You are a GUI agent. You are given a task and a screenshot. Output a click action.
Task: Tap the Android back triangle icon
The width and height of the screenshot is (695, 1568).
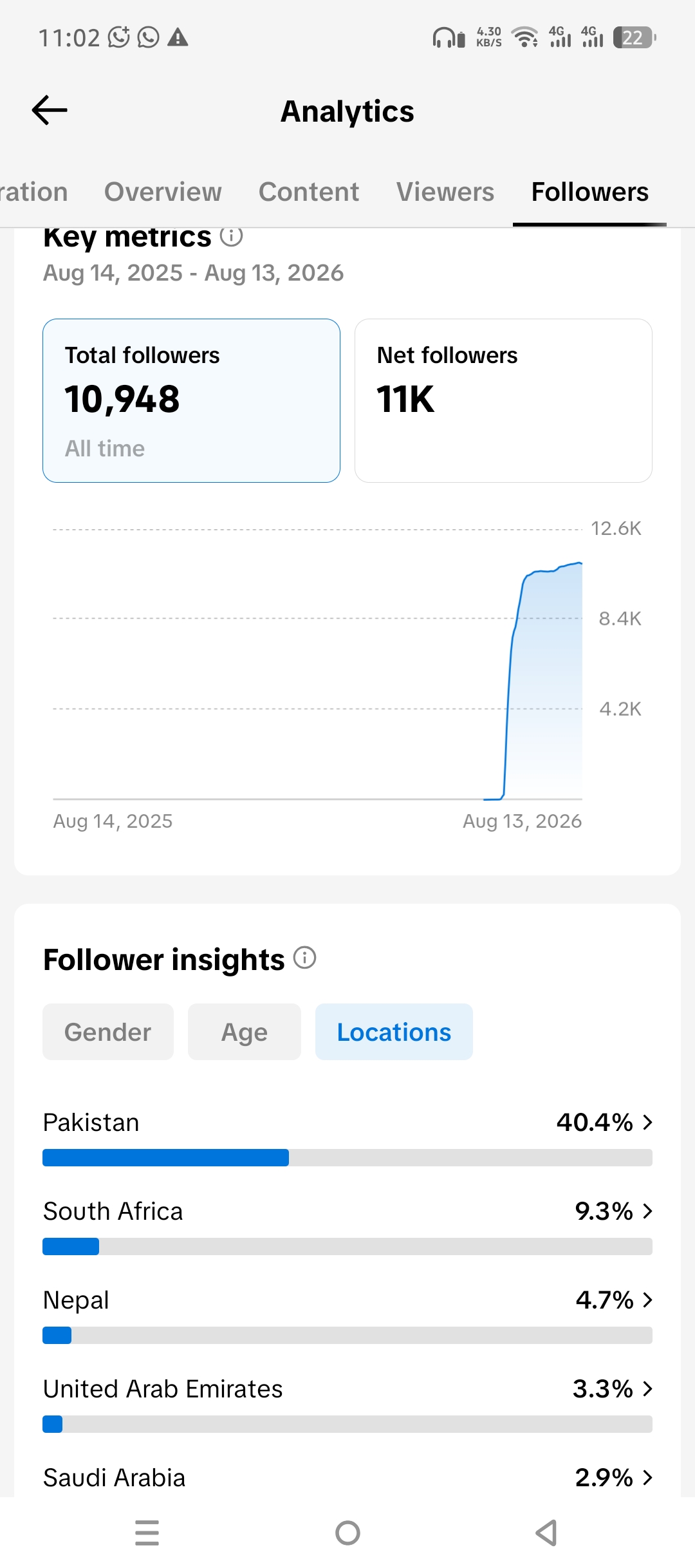546,1533
